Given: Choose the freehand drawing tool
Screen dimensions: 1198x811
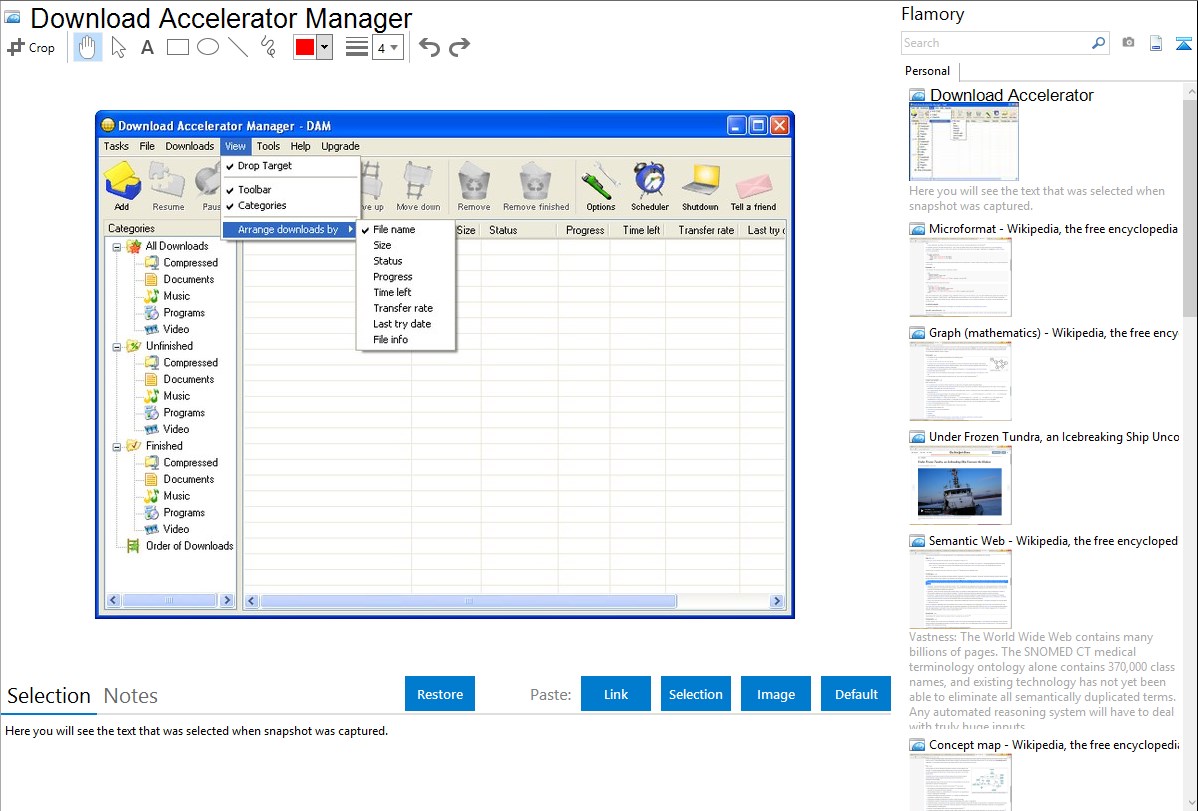Looking at the screenshot, I should [267, 47].
